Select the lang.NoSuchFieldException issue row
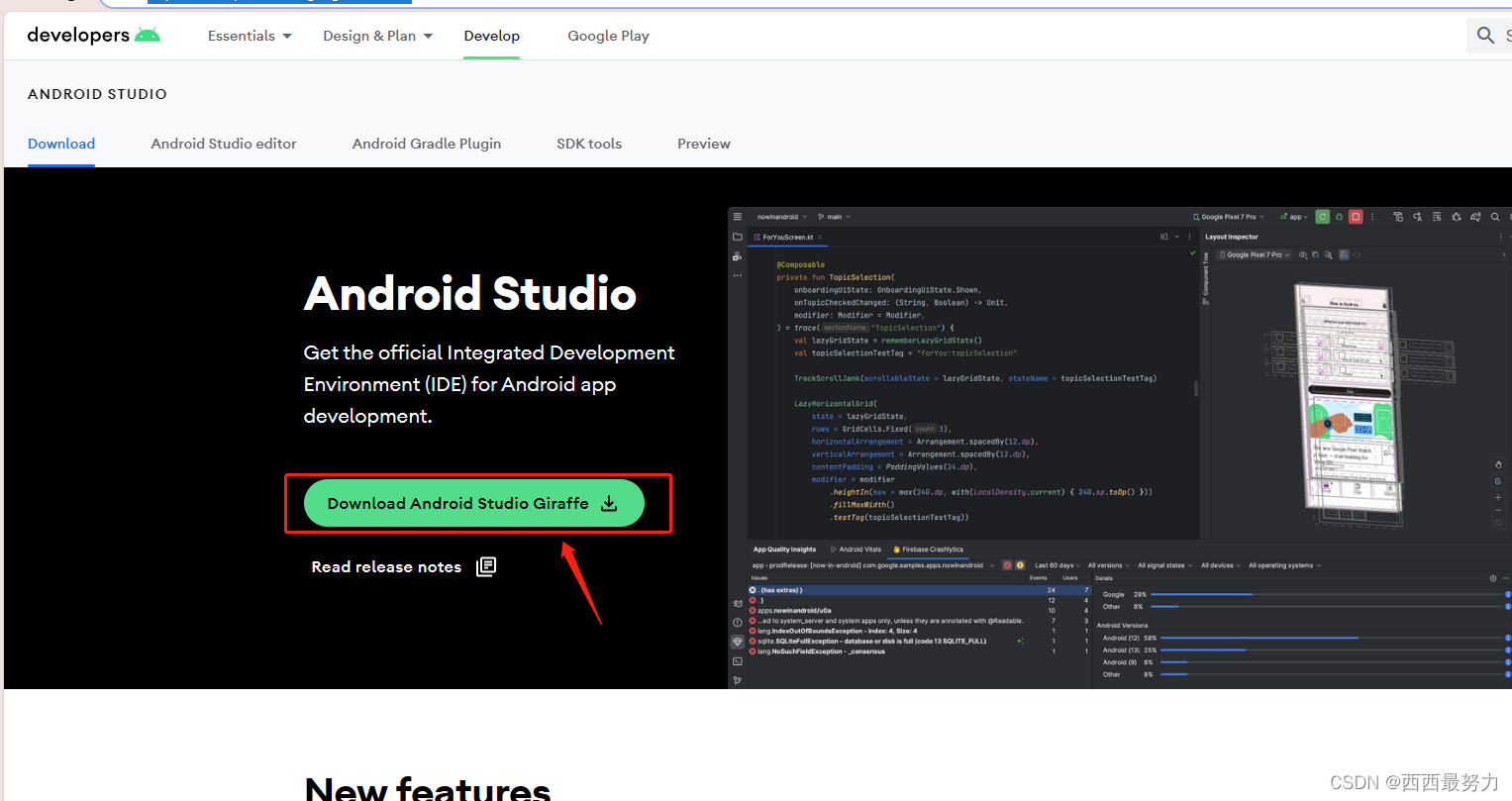Screen dimensions: 1512x801 (x=919, y=651)
